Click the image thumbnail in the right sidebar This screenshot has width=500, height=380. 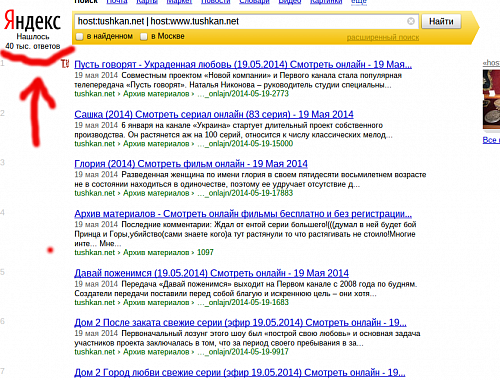(x=491, y=99)
